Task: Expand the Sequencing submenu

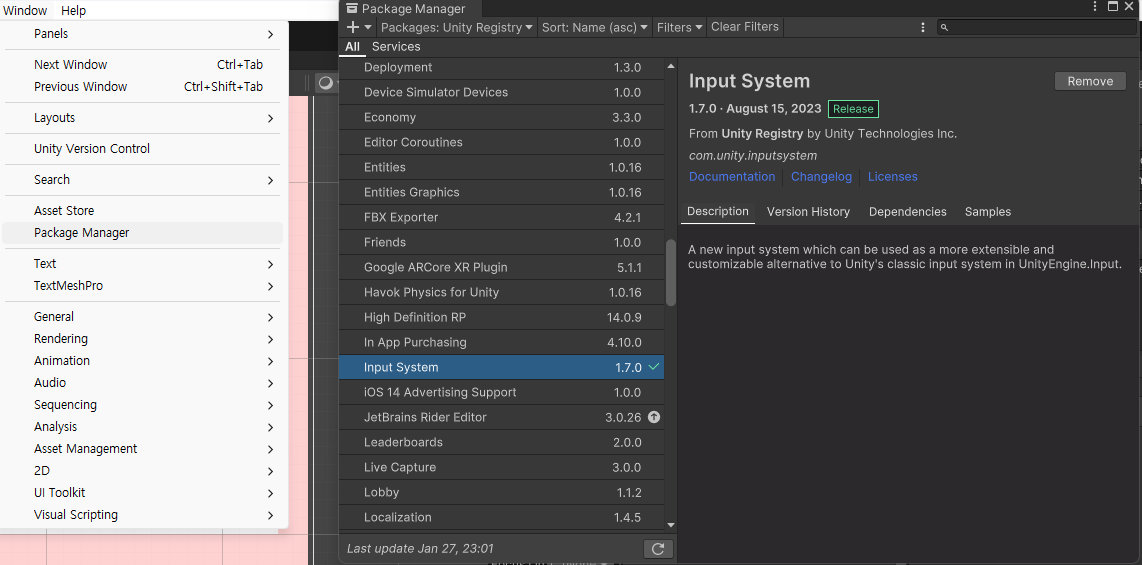Action: [144, 405]
